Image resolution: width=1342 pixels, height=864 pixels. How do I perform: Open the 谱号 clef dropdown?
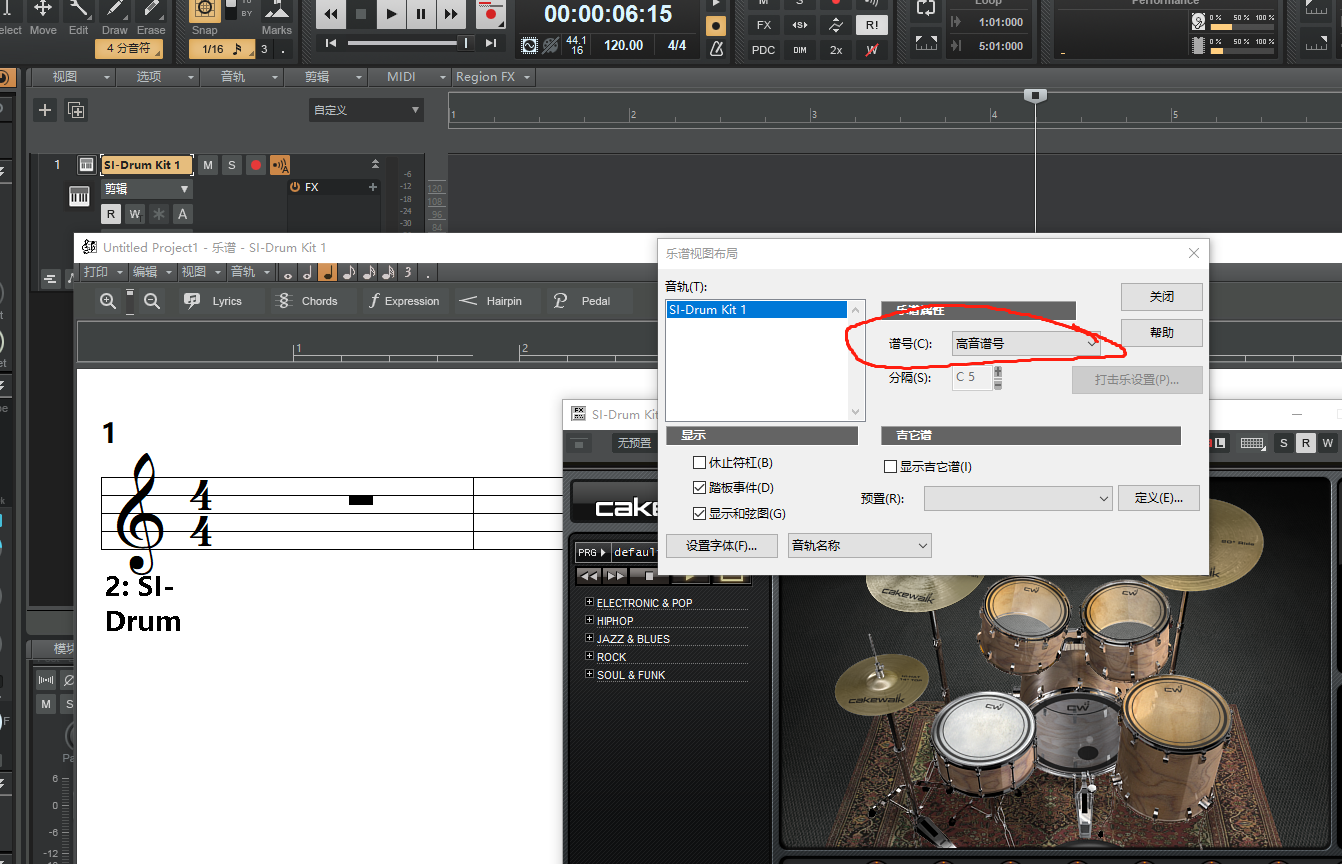pyautogui.click(x=1026, y=343)
